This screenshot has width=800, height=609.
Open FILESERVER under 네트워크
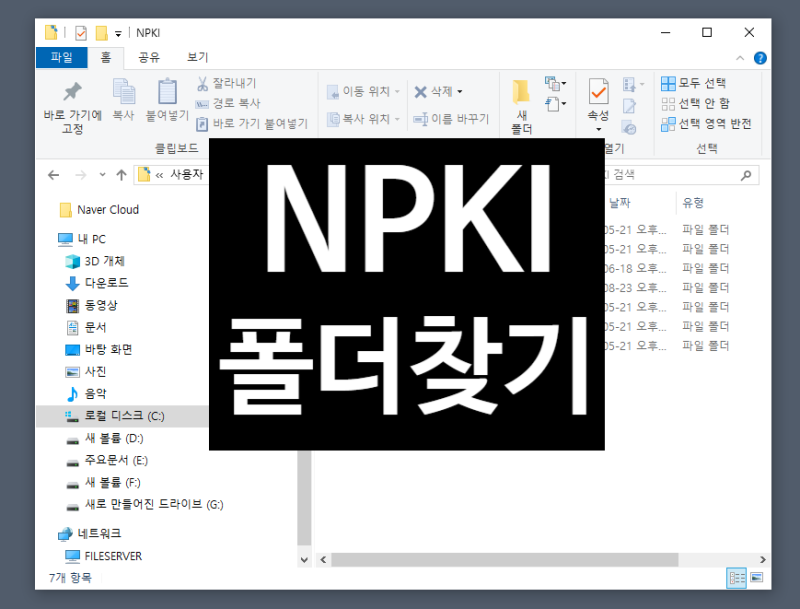[x=104, y=556]
